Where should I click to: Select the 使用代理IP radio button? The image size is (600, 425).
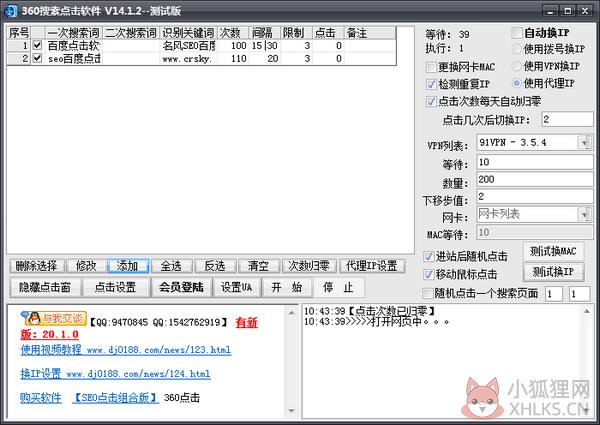517,83
